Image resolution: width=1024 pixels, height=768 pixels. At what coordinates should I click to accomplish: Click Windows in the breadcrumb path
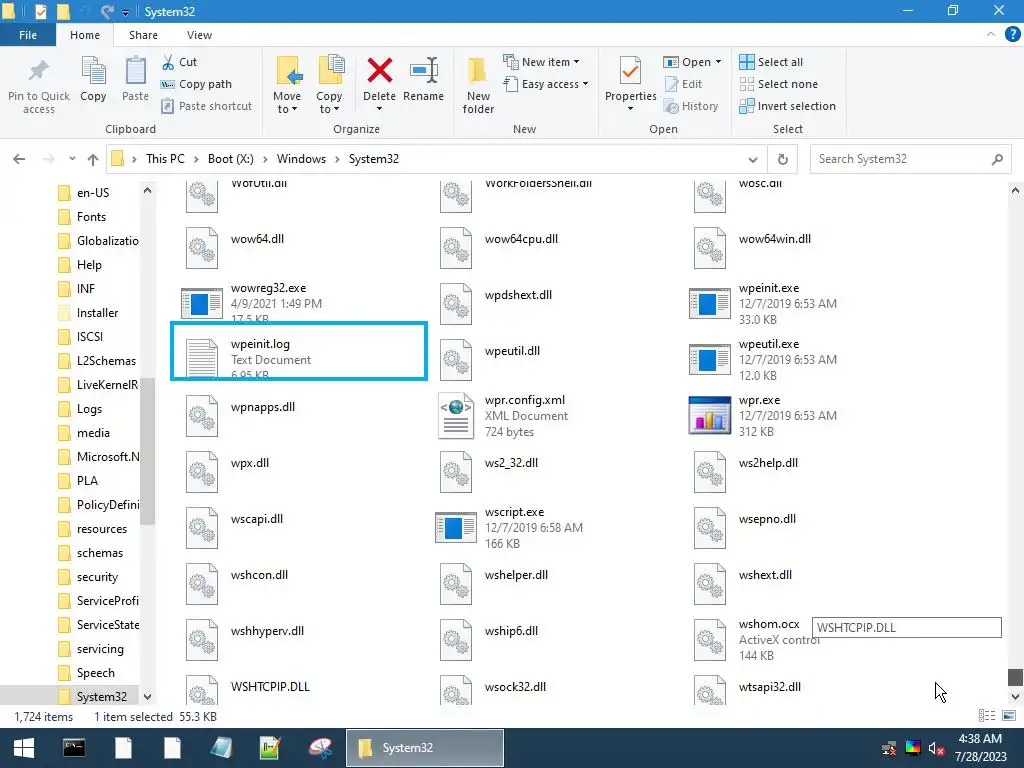[x=301, y=159]
